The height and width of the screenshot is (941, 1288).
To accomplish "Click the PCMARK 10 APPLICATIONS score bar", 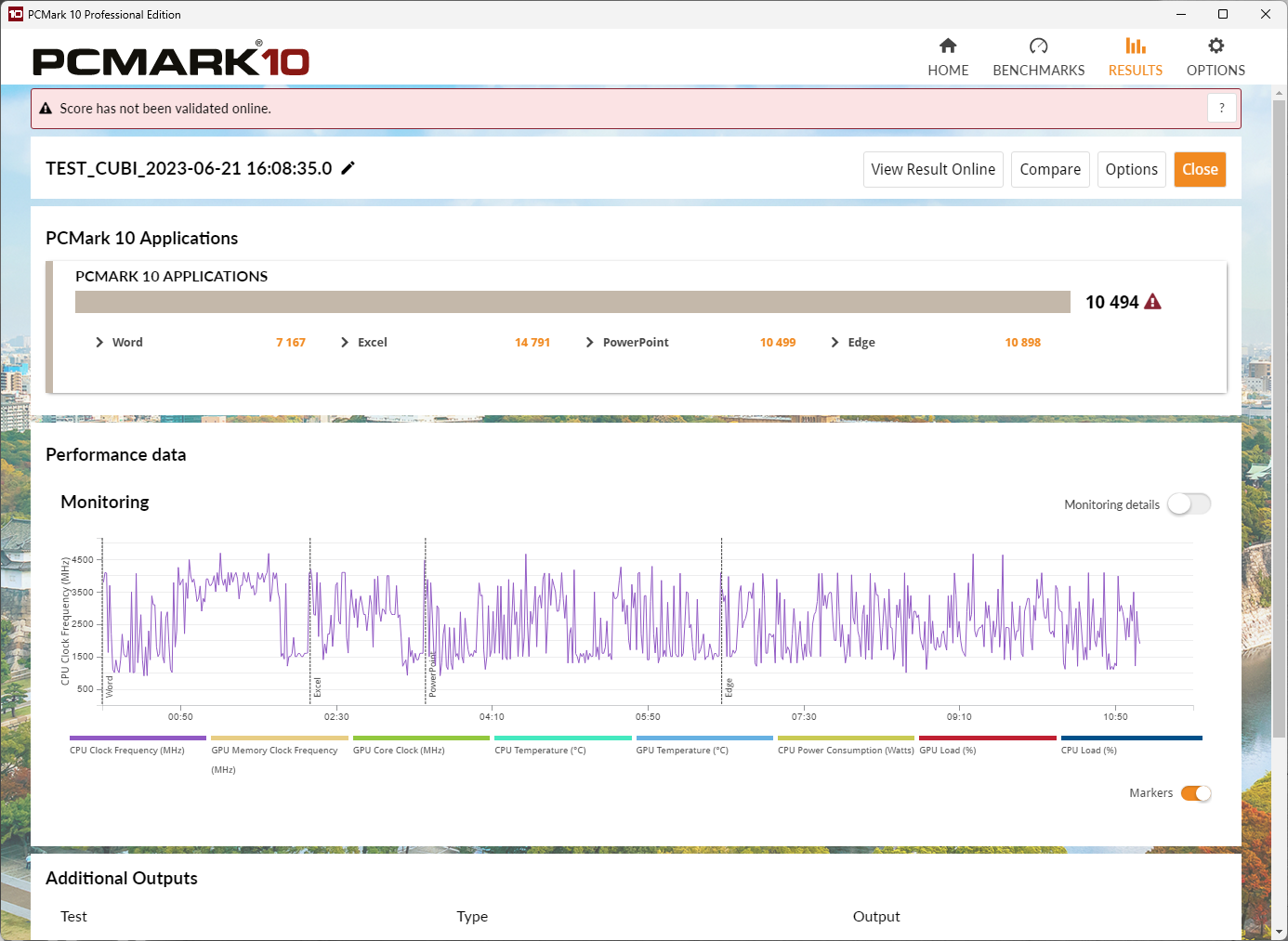I will 572,302.
